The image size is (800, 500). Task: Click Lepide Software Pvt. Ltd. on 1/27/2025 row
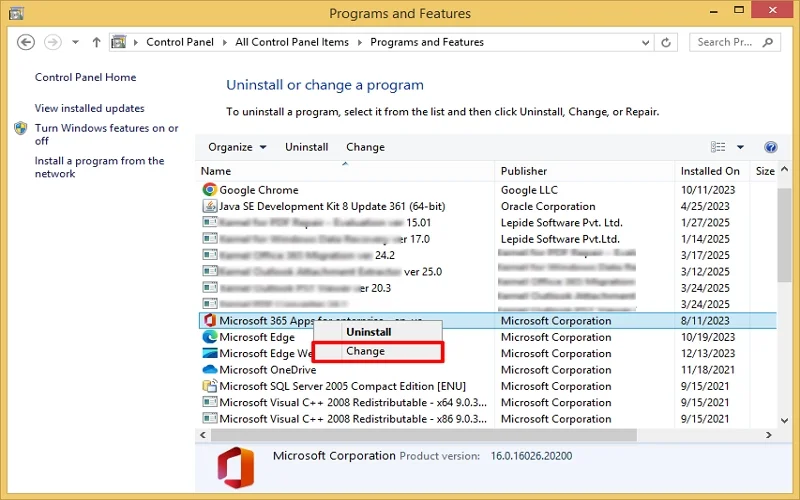pos(561,222)
